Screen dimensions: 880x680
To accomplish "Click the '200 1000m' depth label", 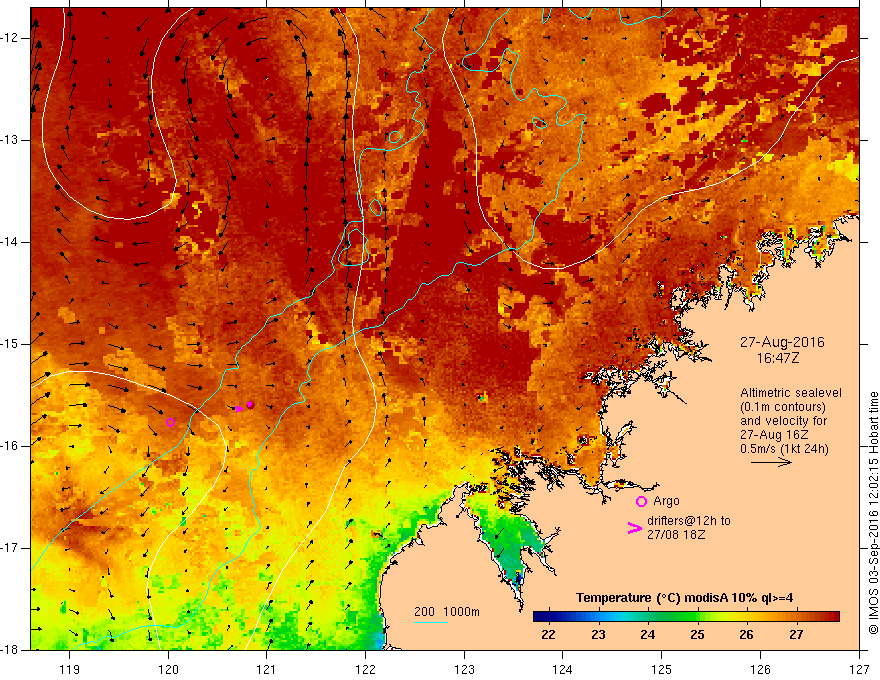I will [447, 612].
